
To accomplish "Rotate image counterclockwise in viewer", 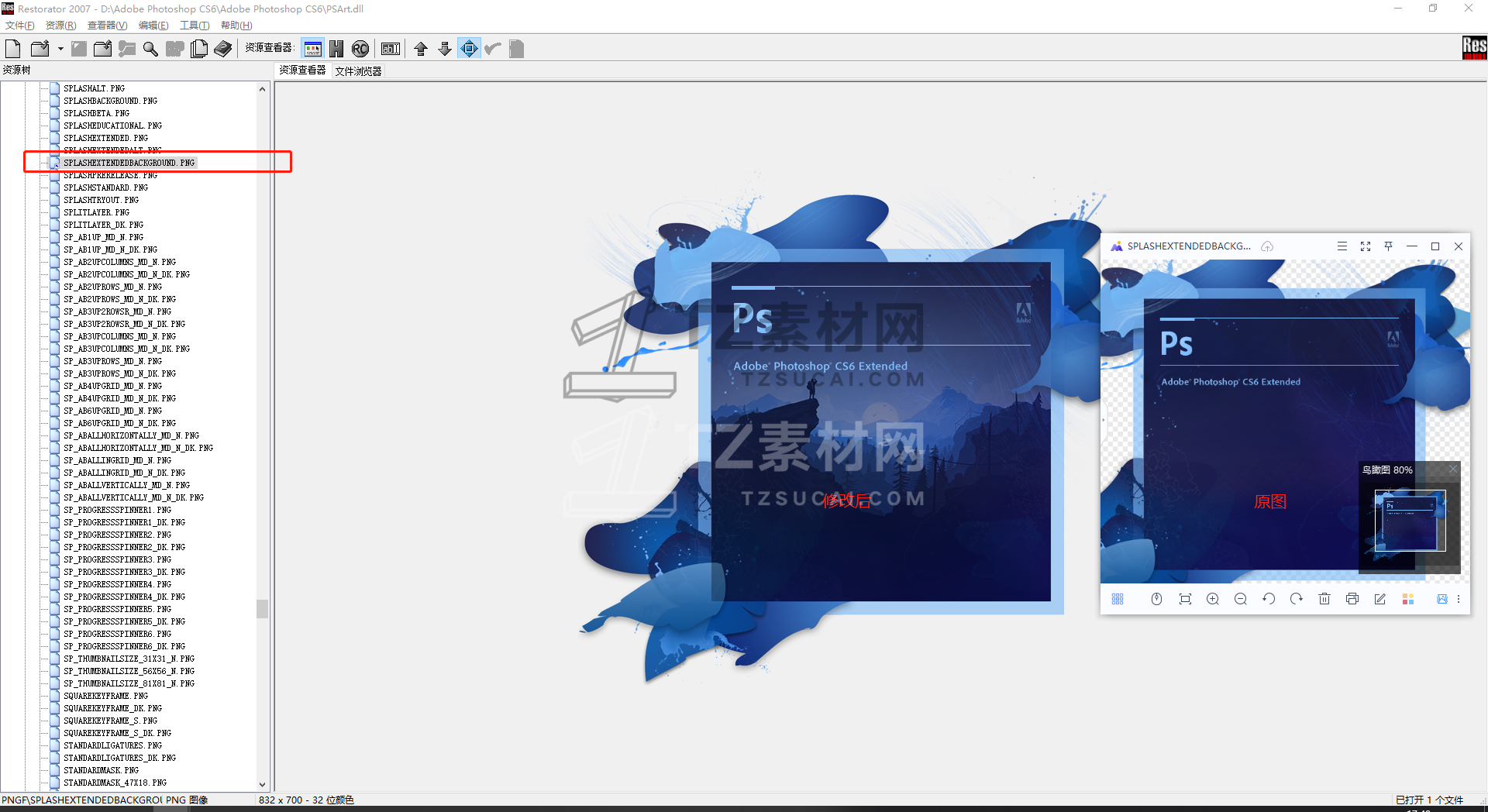I will point(1269,599).
